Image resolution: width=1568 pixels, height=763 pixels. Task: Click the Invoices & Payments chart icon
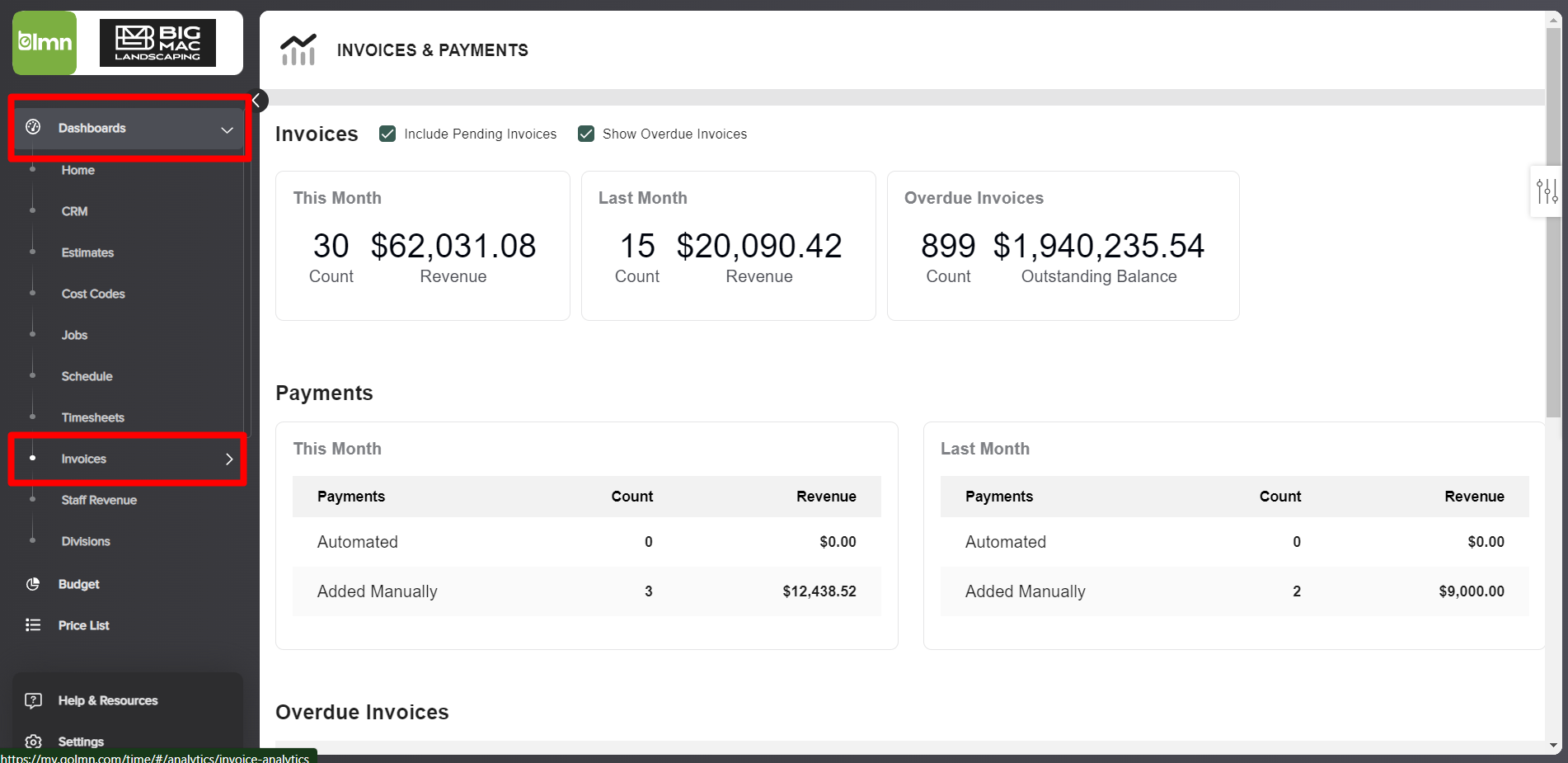coord(298,49)
